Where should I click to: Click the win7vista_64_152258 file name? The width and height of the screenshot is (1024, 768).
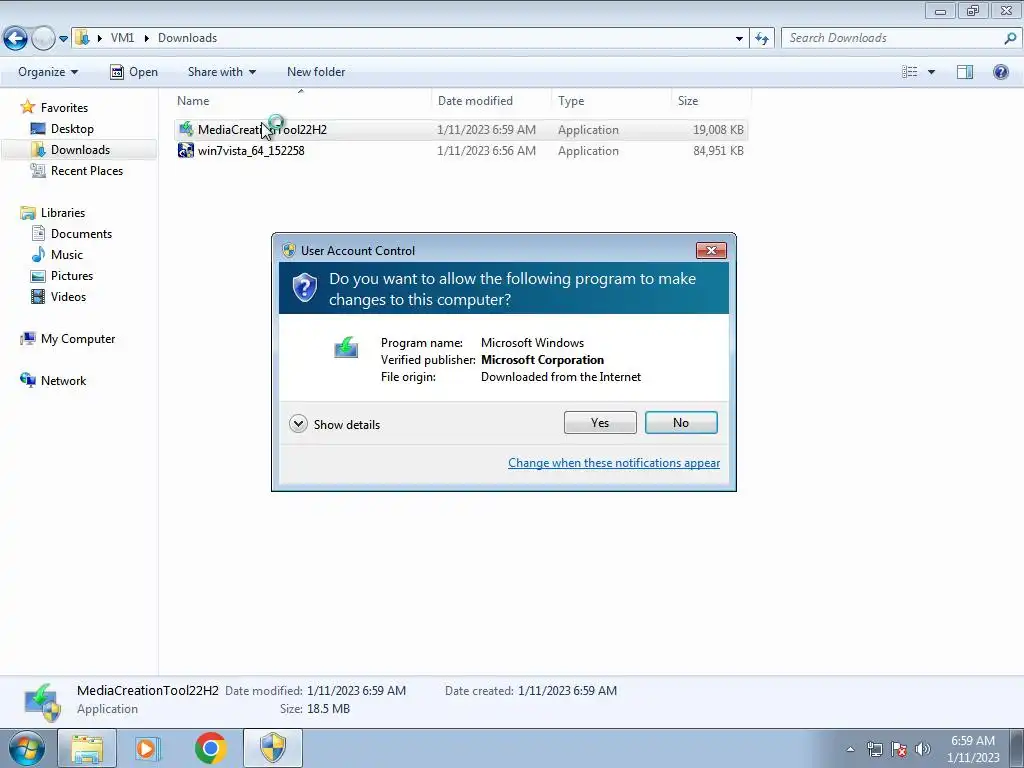click(251, 151)
